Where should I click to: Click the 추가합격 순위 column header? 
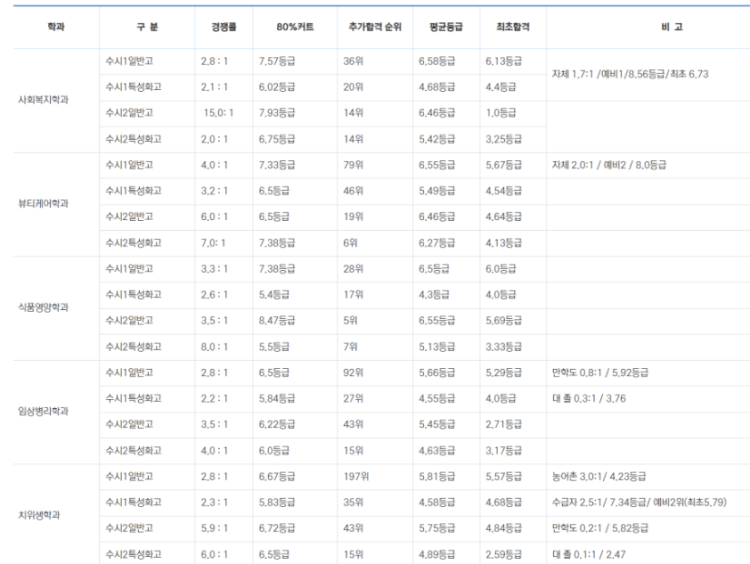(375, 27)
